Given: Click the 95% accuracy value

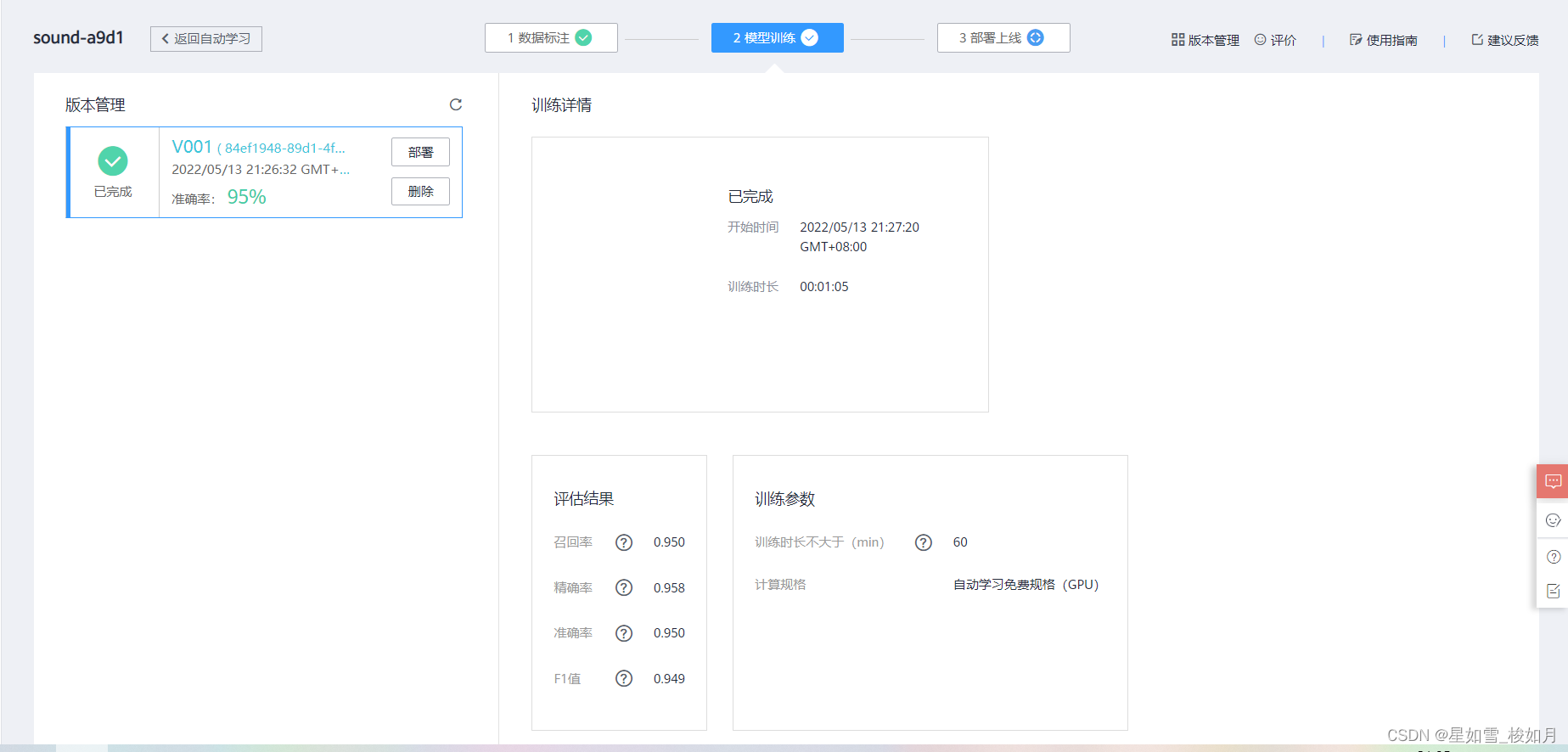Looking at the screenshot, I should [247, 197].
